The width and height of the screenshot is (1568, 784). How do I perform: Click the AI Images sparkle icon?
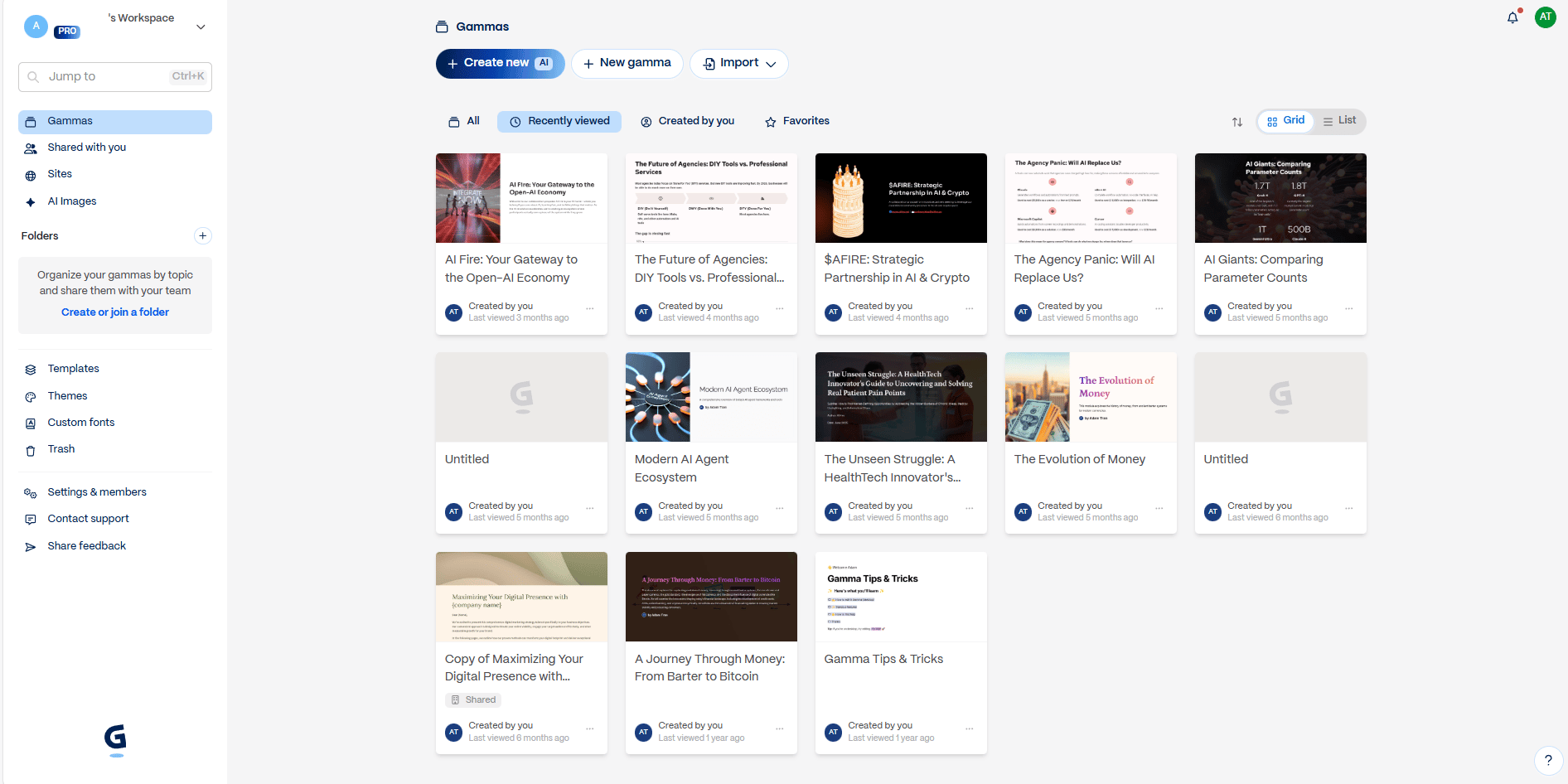[31, 202]
